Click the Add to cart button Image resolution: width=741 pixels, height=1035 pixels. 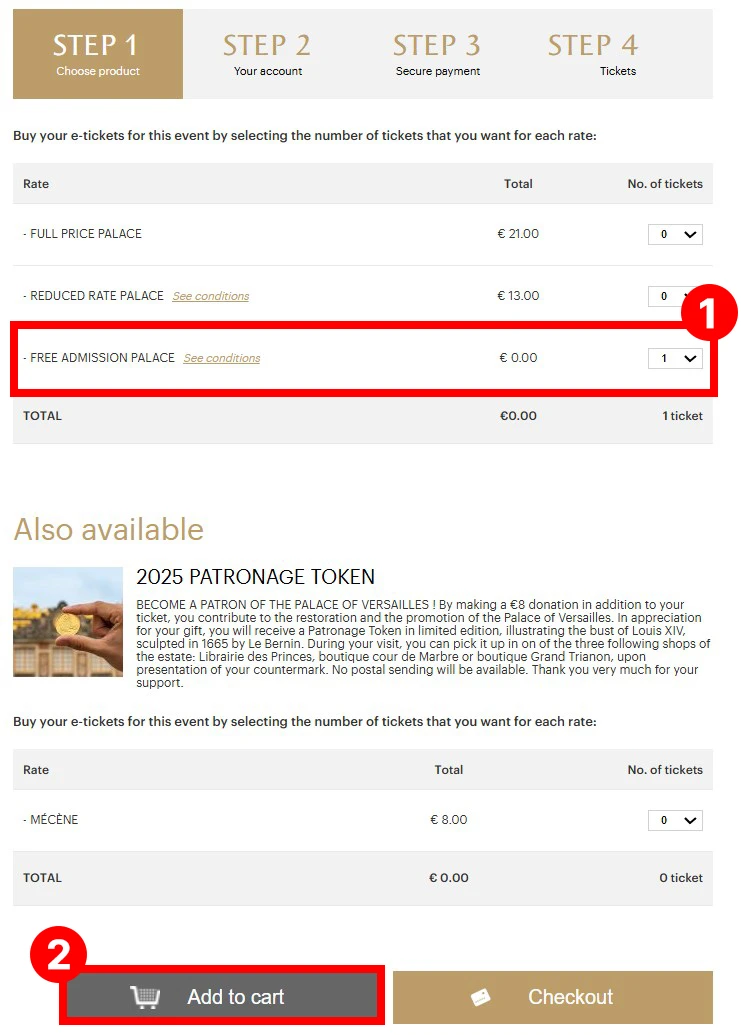click(x=222, y=997)
